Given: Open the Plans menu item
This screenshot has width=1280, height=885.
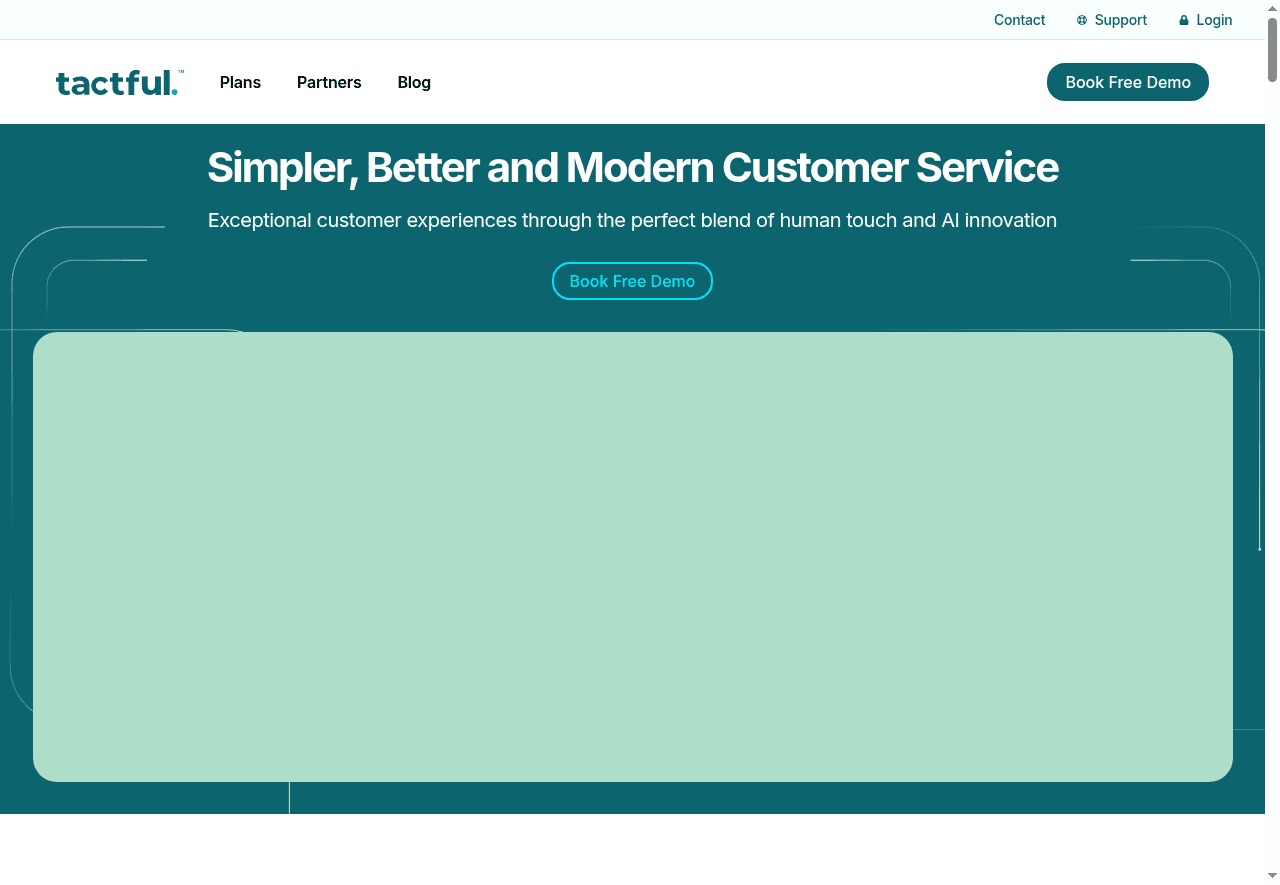Looking at the screenshot, I should tap(240, 82).
